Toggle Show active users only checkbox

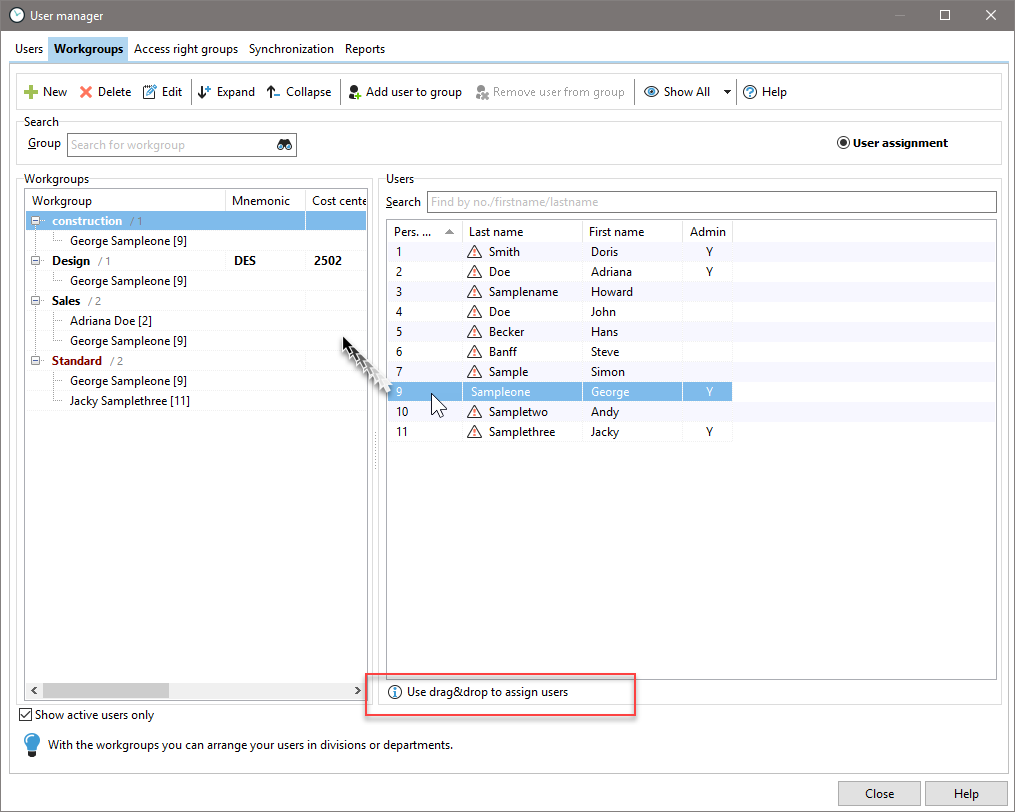26,715
